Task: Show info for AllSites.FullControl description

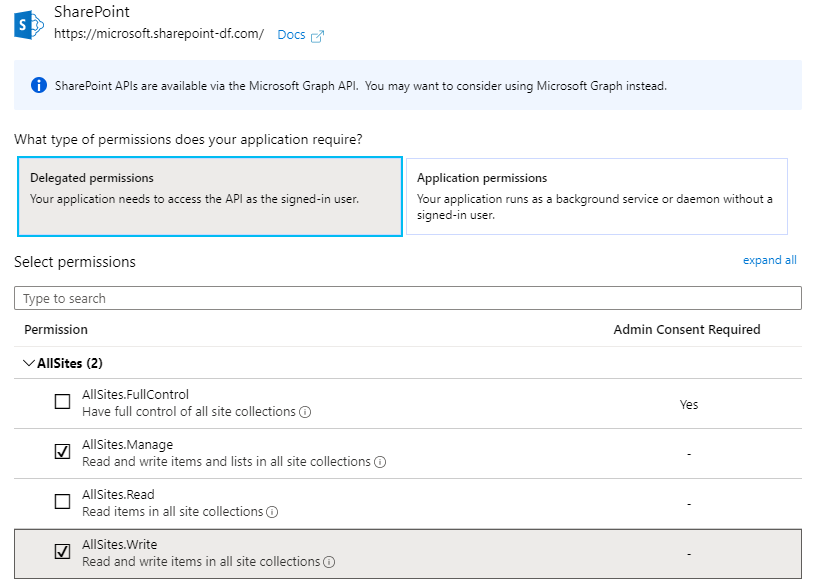Action: 305,412
